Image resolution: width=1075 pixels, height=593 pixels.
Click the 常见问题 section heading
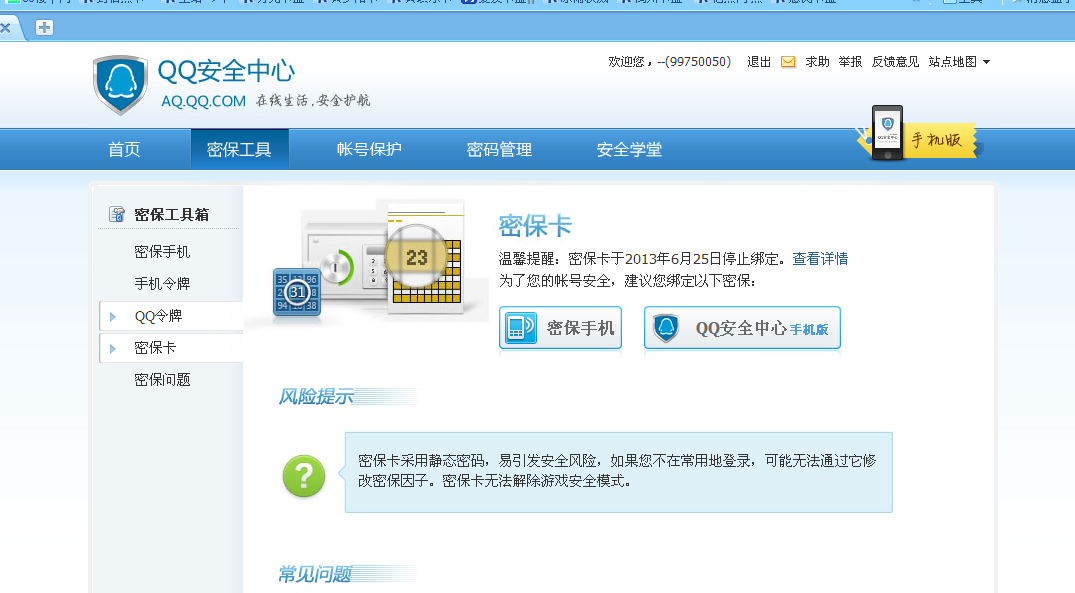(315, 574)
